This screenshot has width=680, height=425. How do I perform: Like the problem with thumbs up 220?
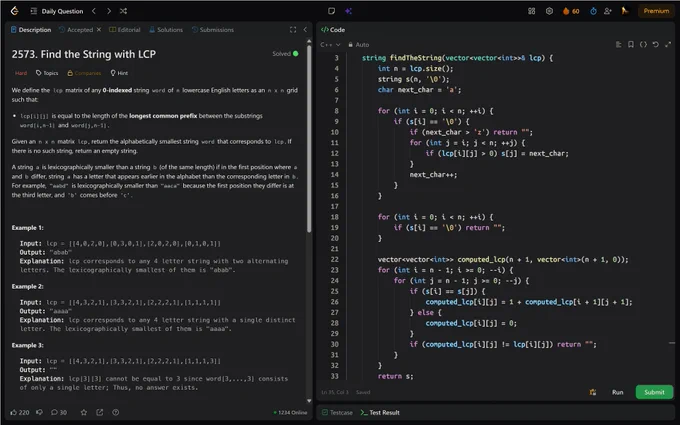(x=20, y=412)
